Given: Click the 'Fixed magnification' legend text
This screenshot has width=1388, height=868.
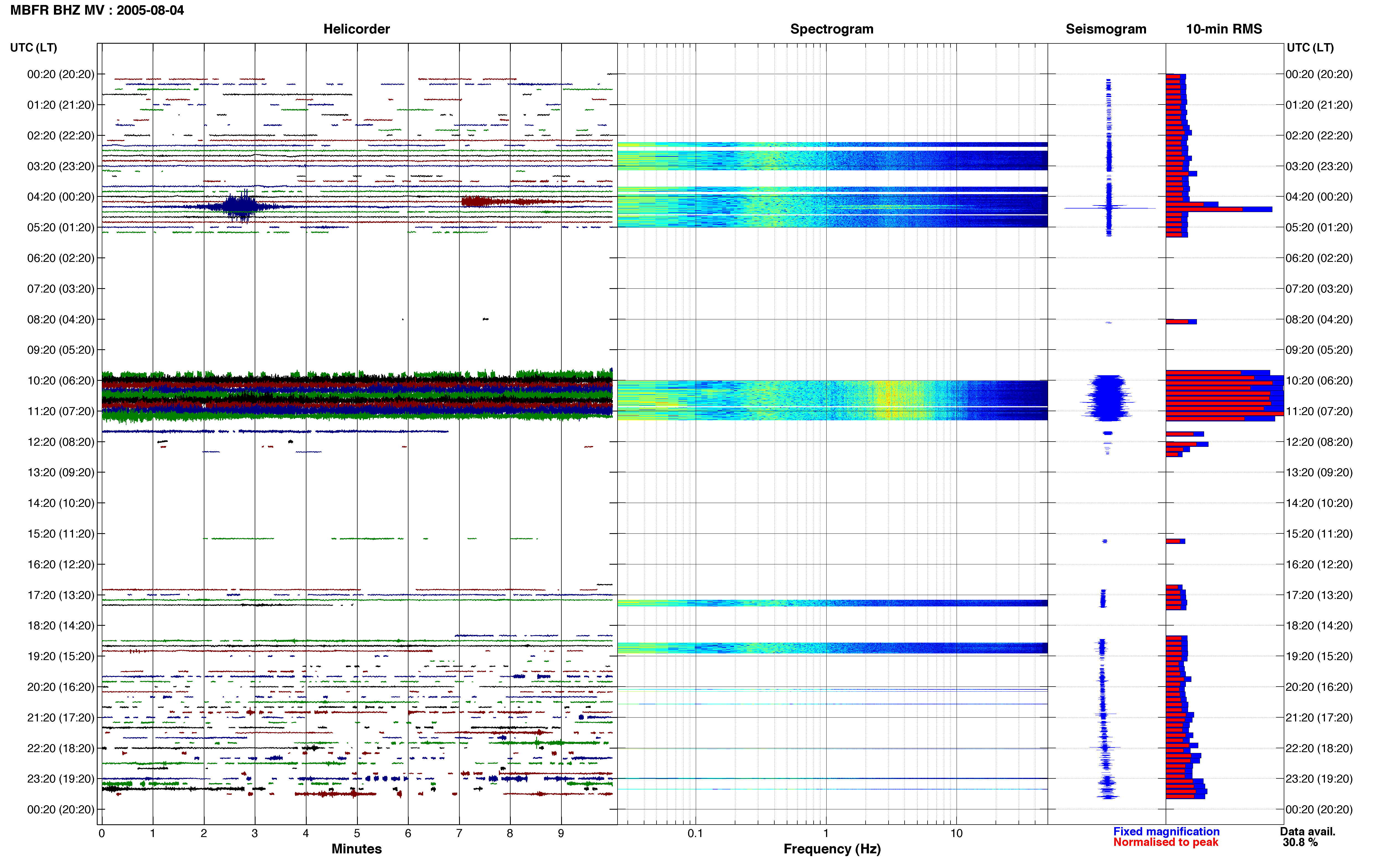Looking at the screenshot, I should (1166, 831).
